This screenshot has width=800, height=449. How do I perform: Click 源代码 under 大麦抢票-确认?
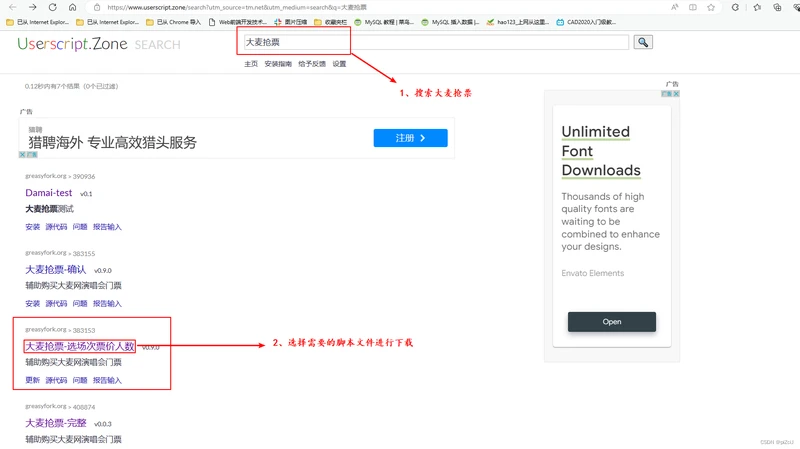pos(56,304)
